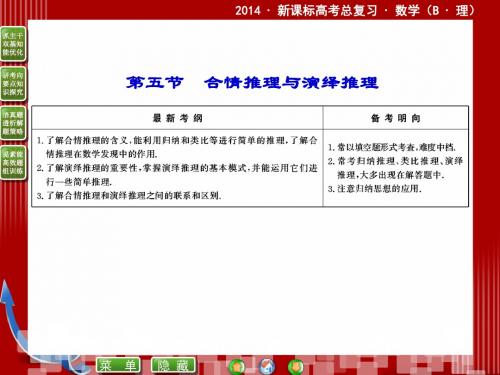Click the text 注意归纳思想的应用
This screenshot has height=375, width=500.
coord(378,189)
